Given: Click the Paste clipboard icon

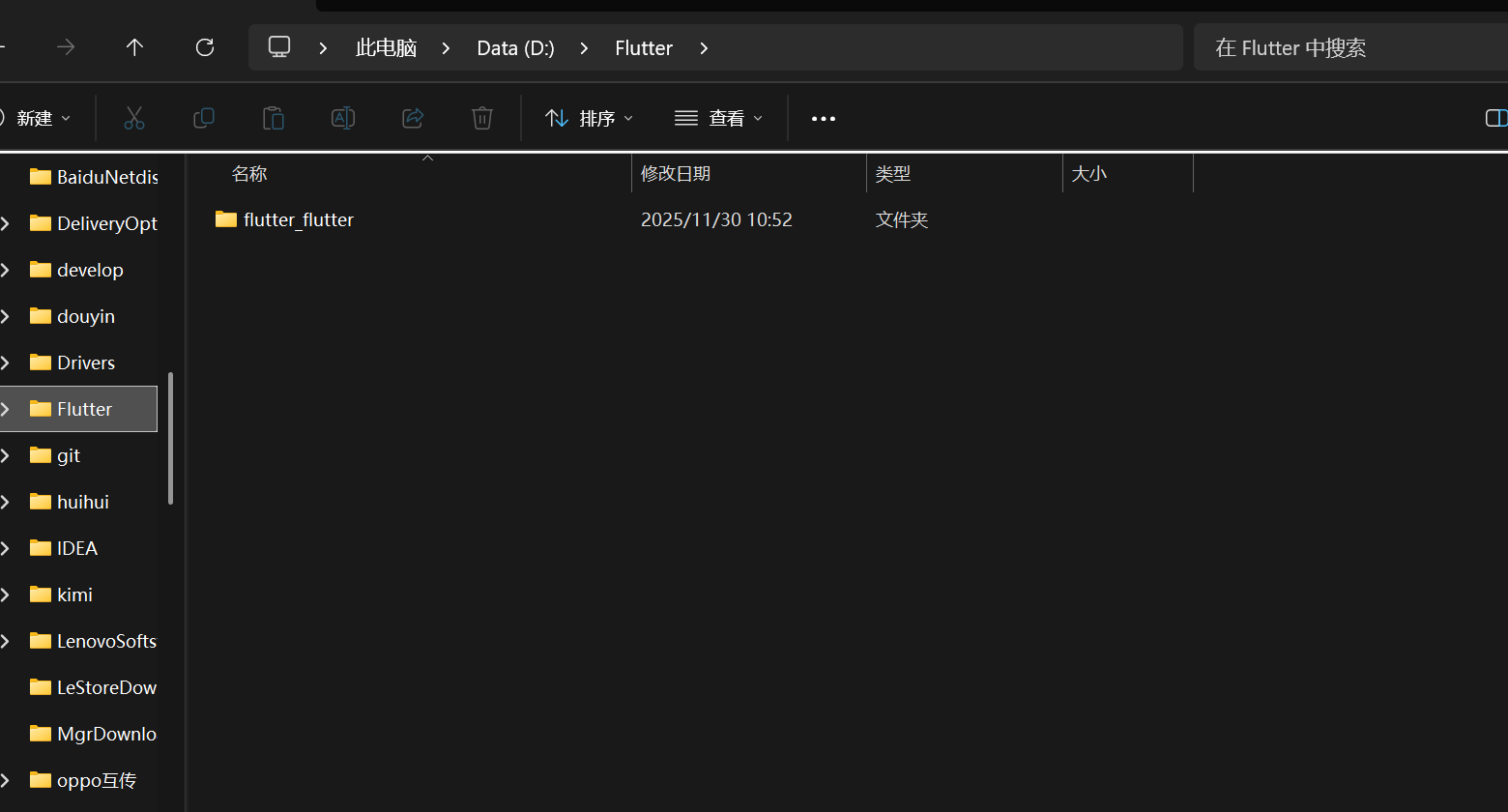Looking at the screenshot, I should coord(274,118).
